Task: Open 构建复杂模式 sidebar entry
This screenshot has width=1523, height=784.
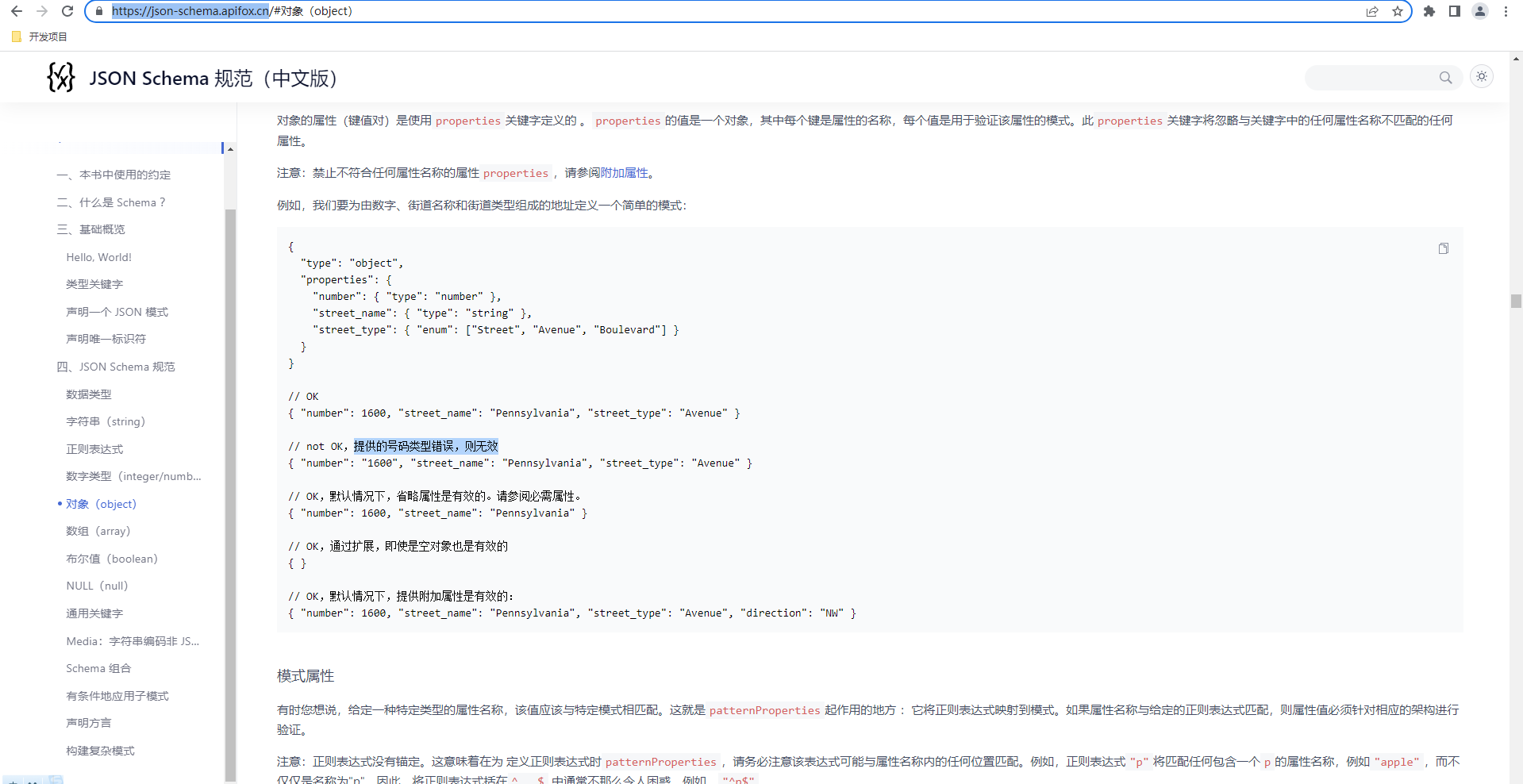Action: pyautogui.click(x=100, y=751)
